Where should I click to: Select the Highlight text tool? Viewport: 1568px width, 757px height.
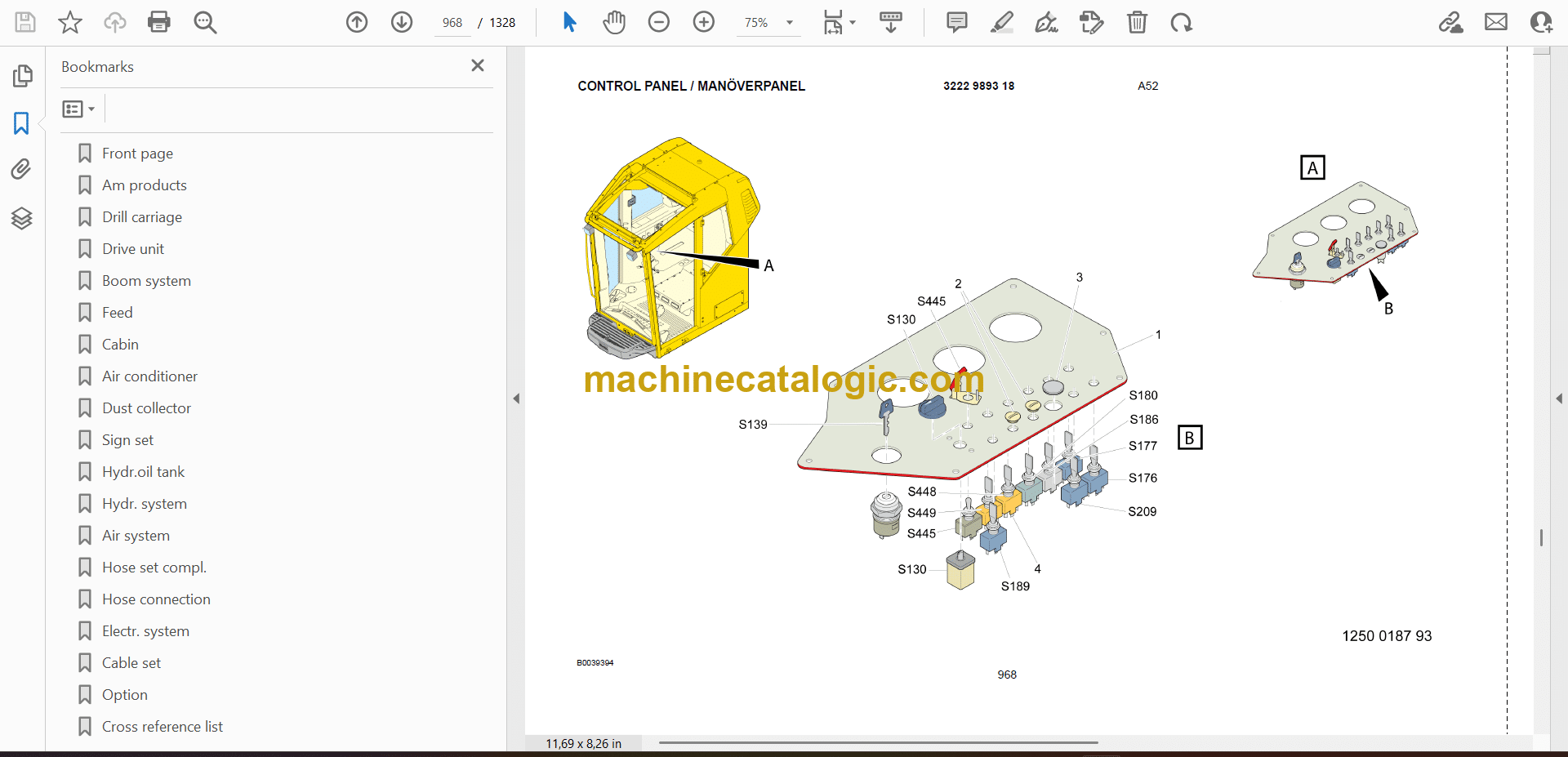coord(1001,22)
